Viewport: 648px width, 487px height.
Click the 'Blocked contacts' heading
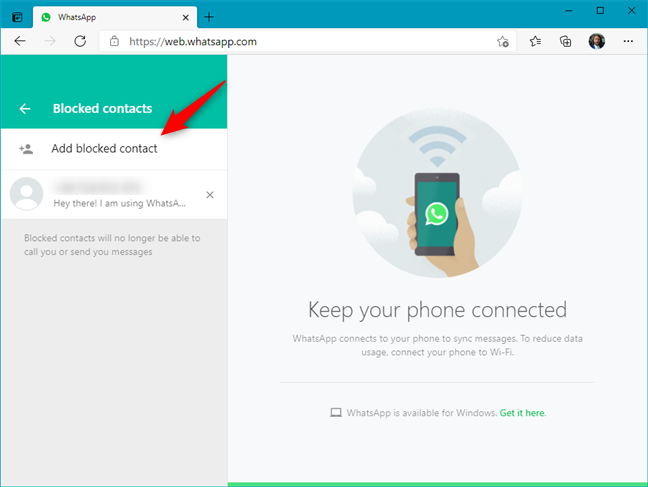click(102, 108)
